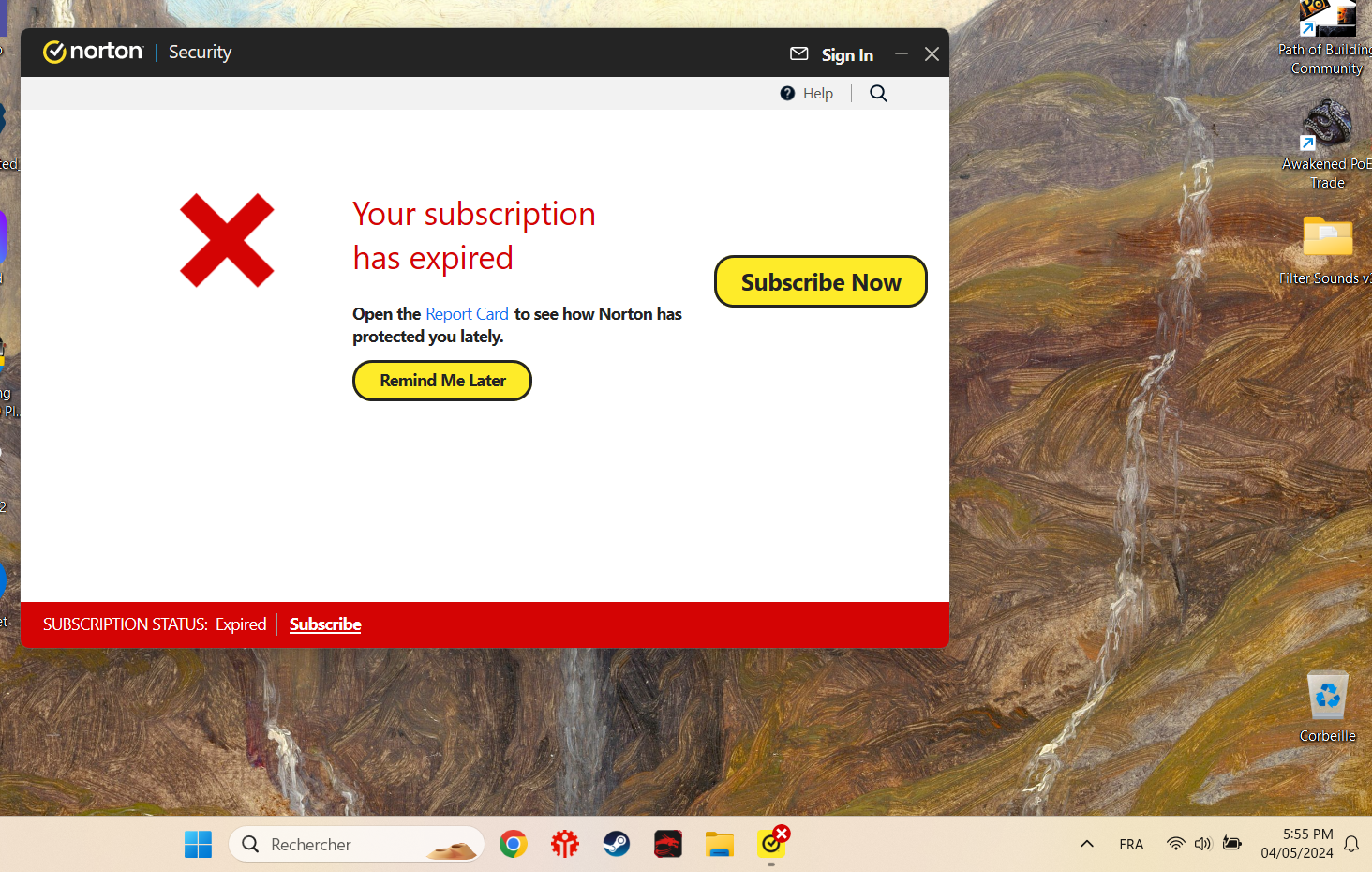1372x872 pixels.
Task: Open the red gear app in taskbar
Action: [x=565, y=844]
